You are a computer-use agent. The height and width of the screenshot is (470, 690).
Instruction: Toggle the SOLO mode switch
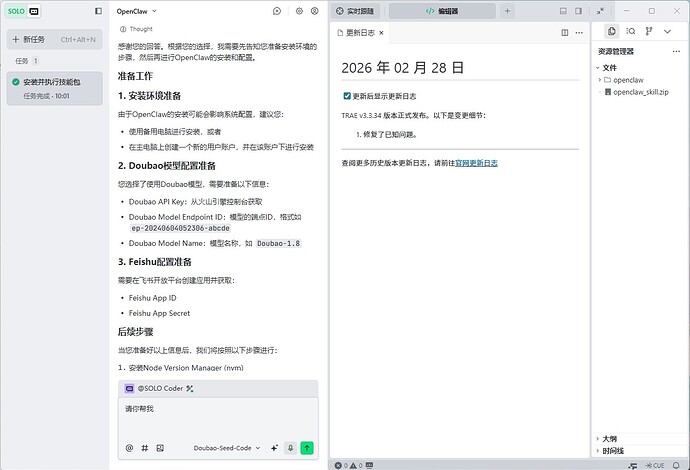point(23,11)
